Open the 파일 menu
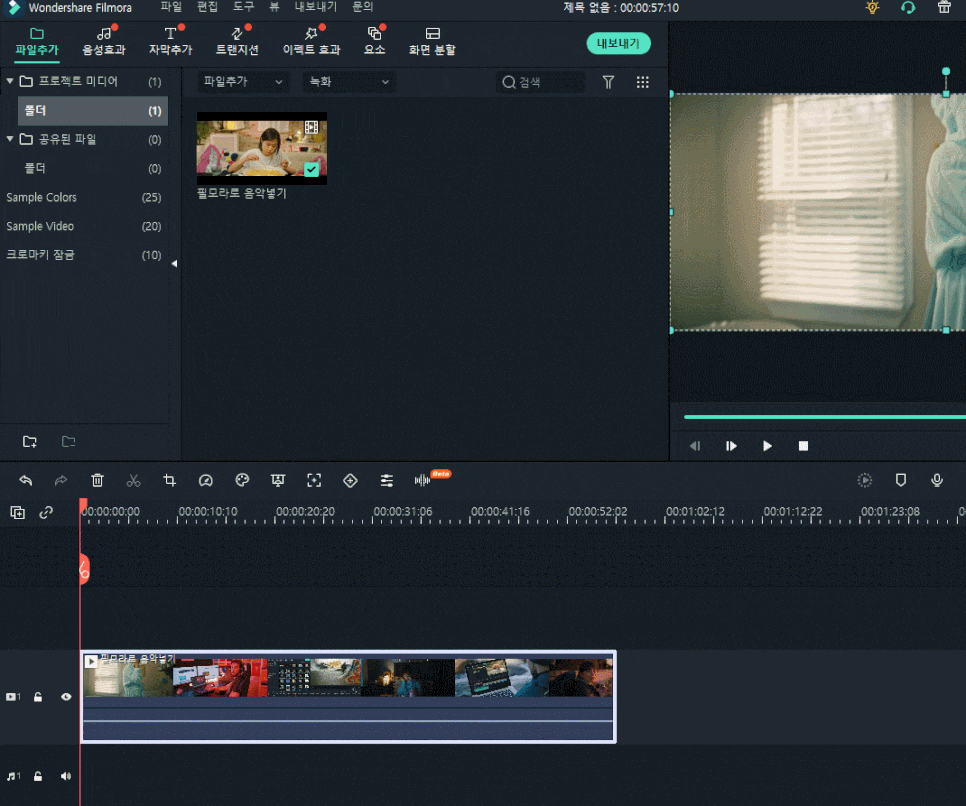Screen dimensions: 966x806 [x=171, y=7]
